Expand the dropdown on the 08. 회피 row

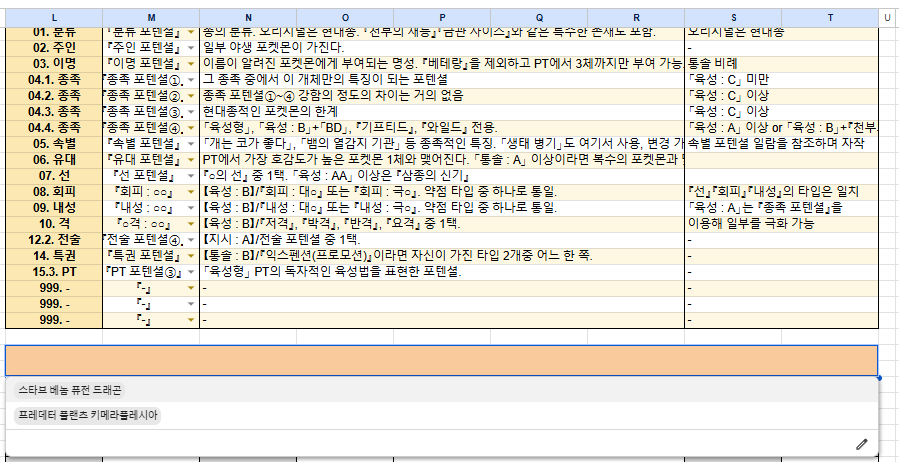tap(191, 192)
